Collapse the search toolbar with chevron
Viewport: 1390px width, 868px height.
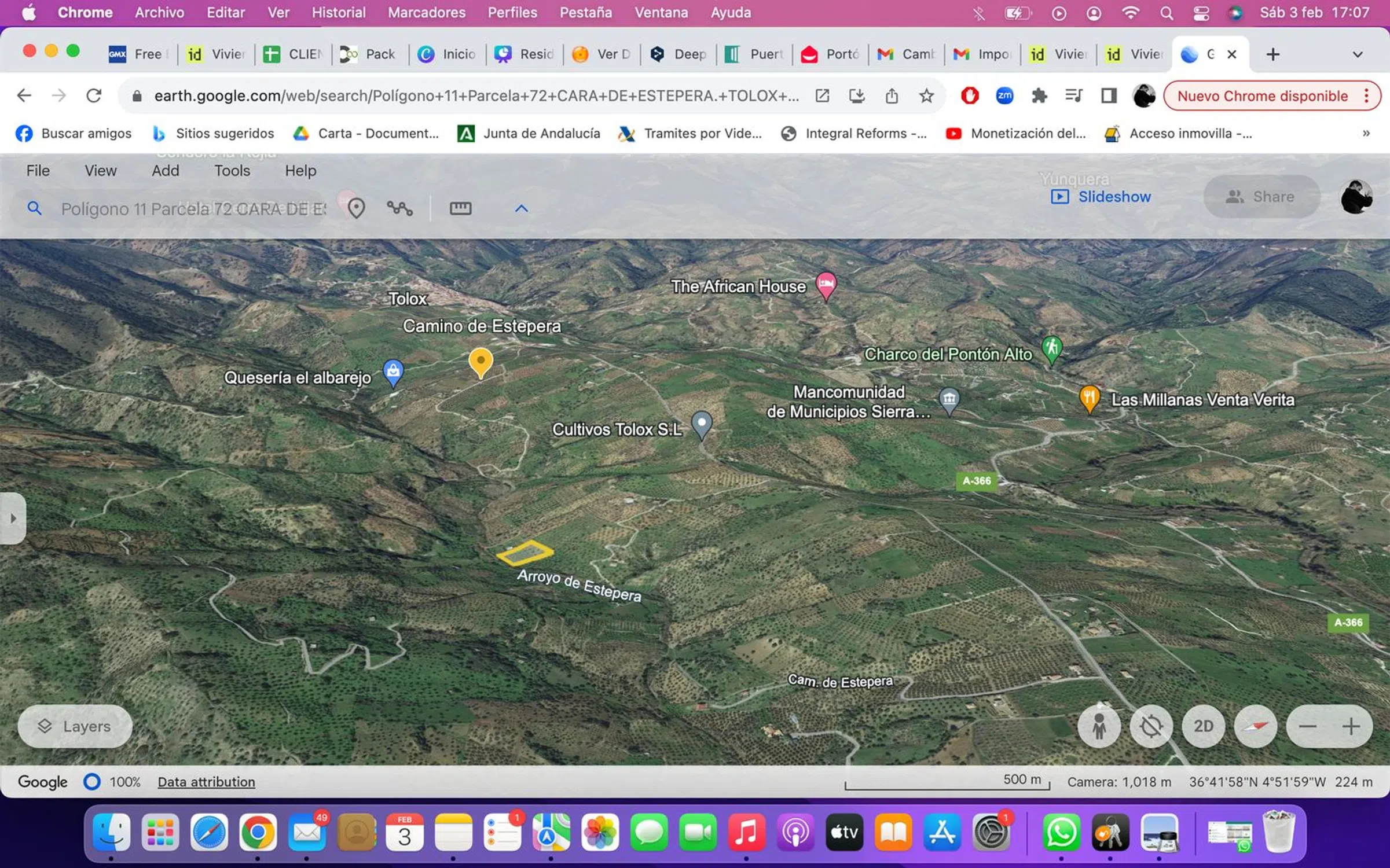[521, 208]
